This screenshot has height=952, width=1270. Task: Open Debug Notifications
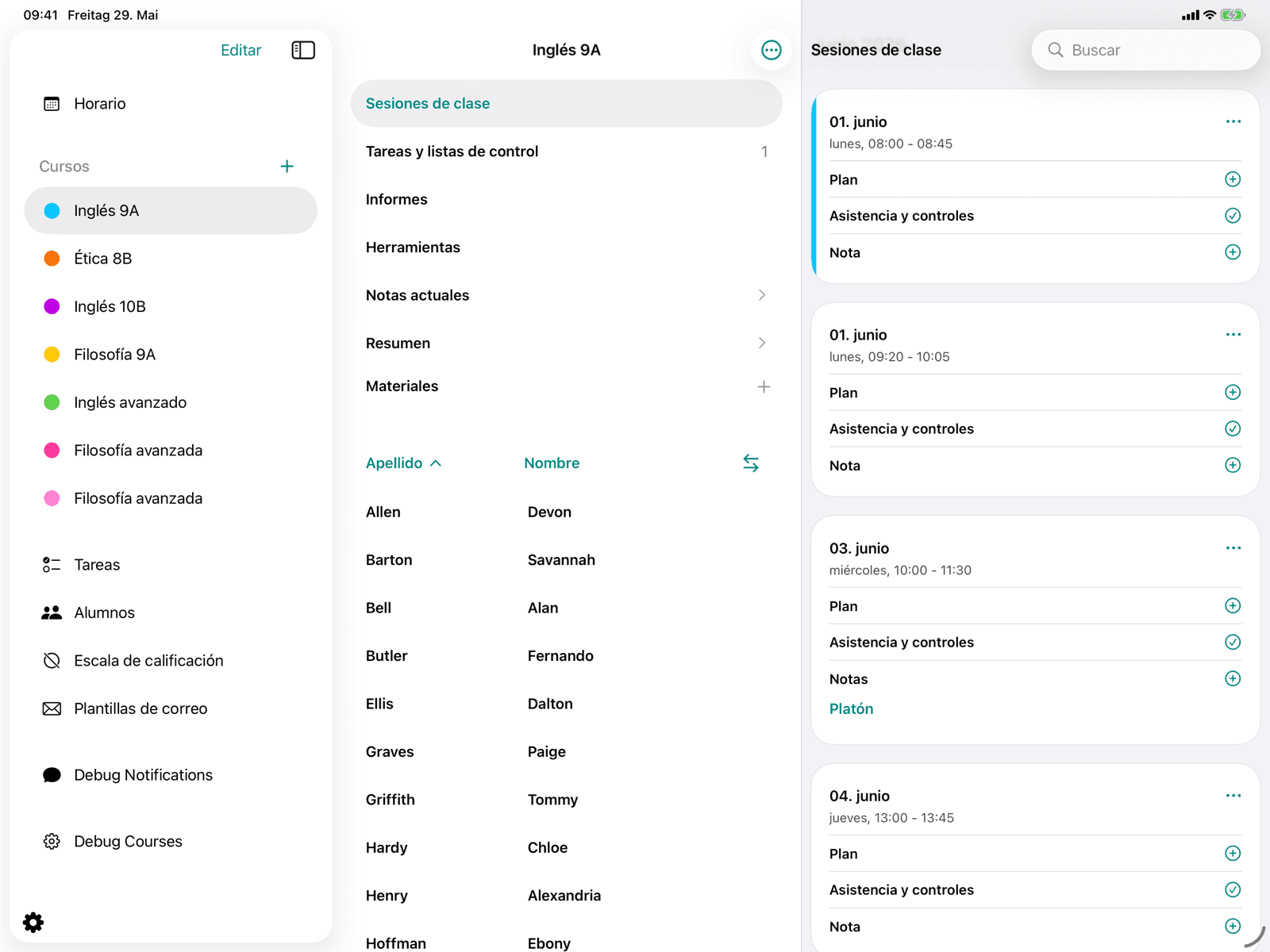pyautogui.click(x=171, y=775)
